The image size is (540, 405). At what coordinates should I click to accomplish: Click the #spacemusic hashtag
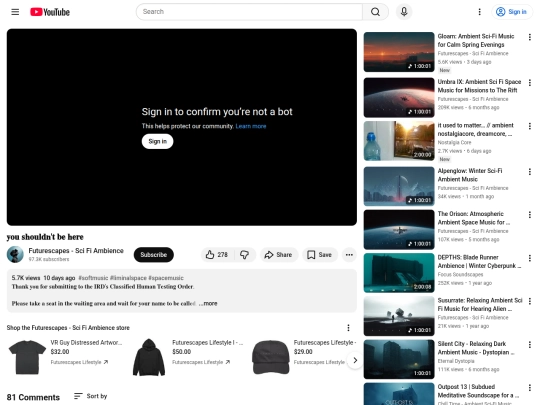166,278
